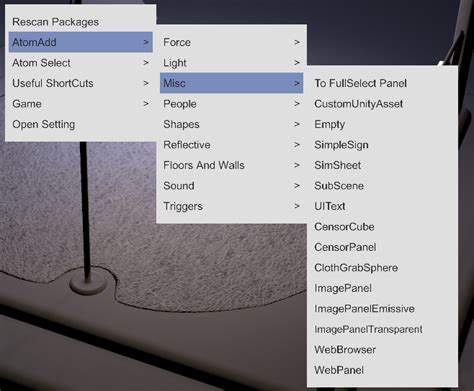Add a WebBrowser atom
Screen dimensions: 474x391
(x=382, y=350)
